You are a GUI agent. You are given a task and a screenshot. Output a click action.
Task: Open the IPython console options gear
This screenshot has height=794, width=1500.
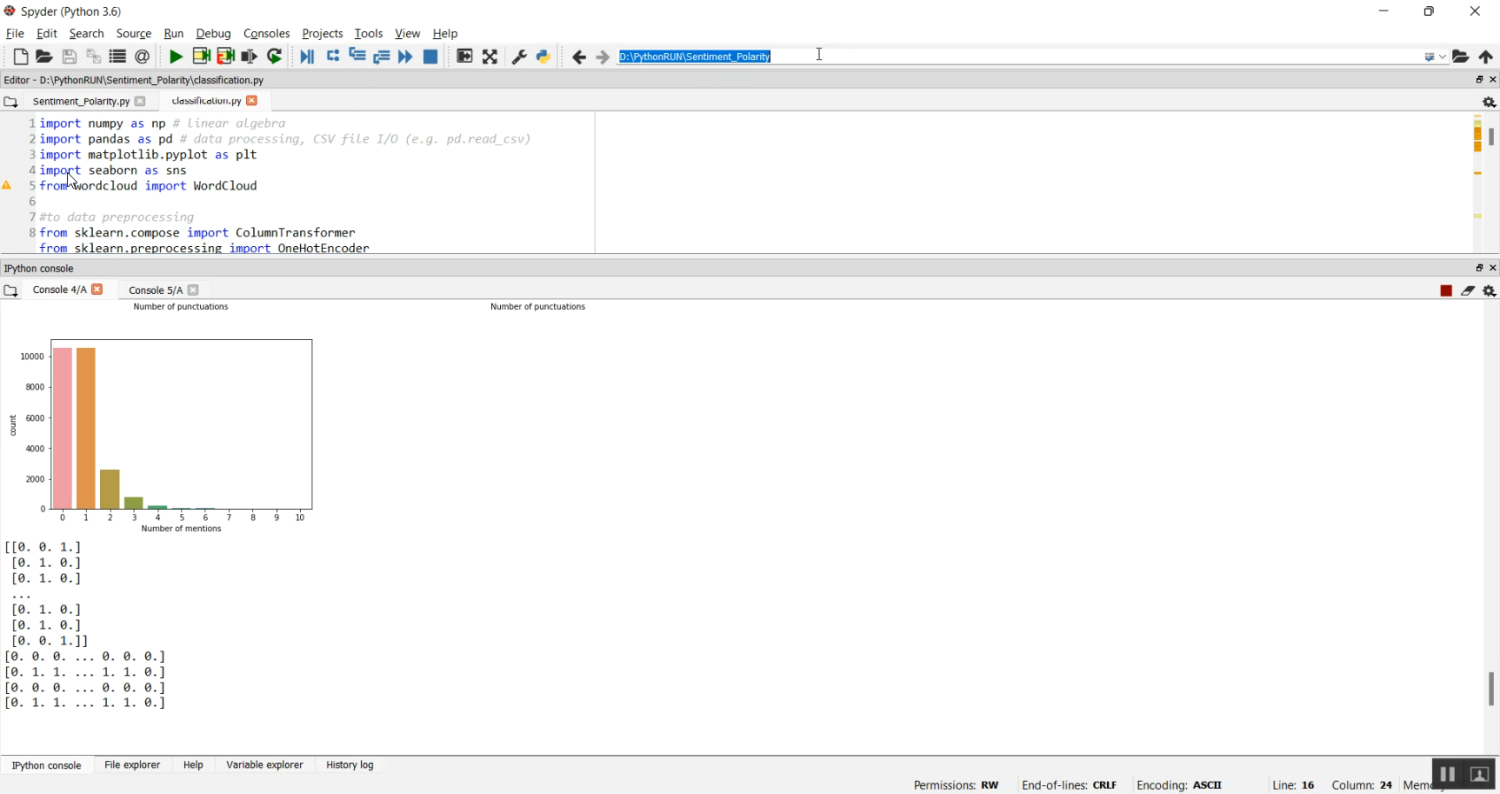pos(1489,291)
